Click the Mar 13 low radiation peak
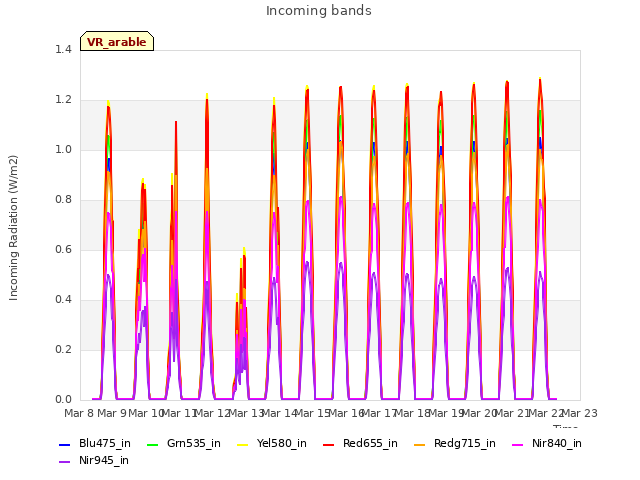The width and height of the screenshot is (640, 480). click(244, 248)
